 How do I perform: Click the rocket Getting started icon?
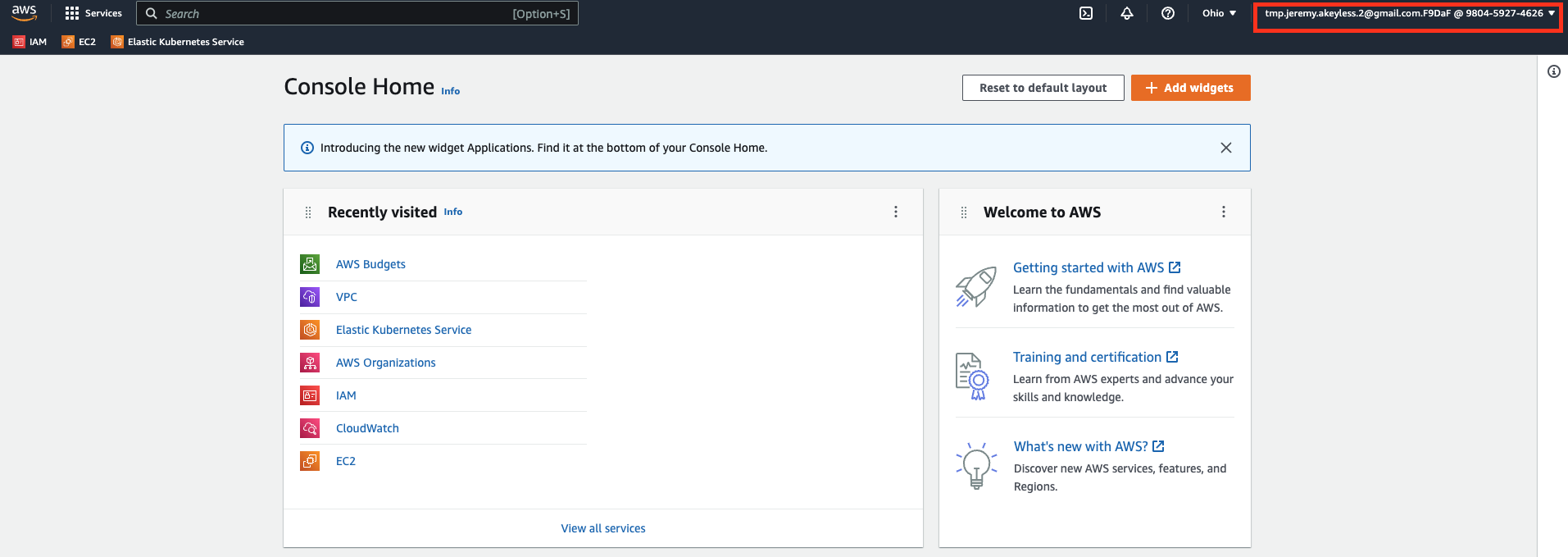point(976,286)
